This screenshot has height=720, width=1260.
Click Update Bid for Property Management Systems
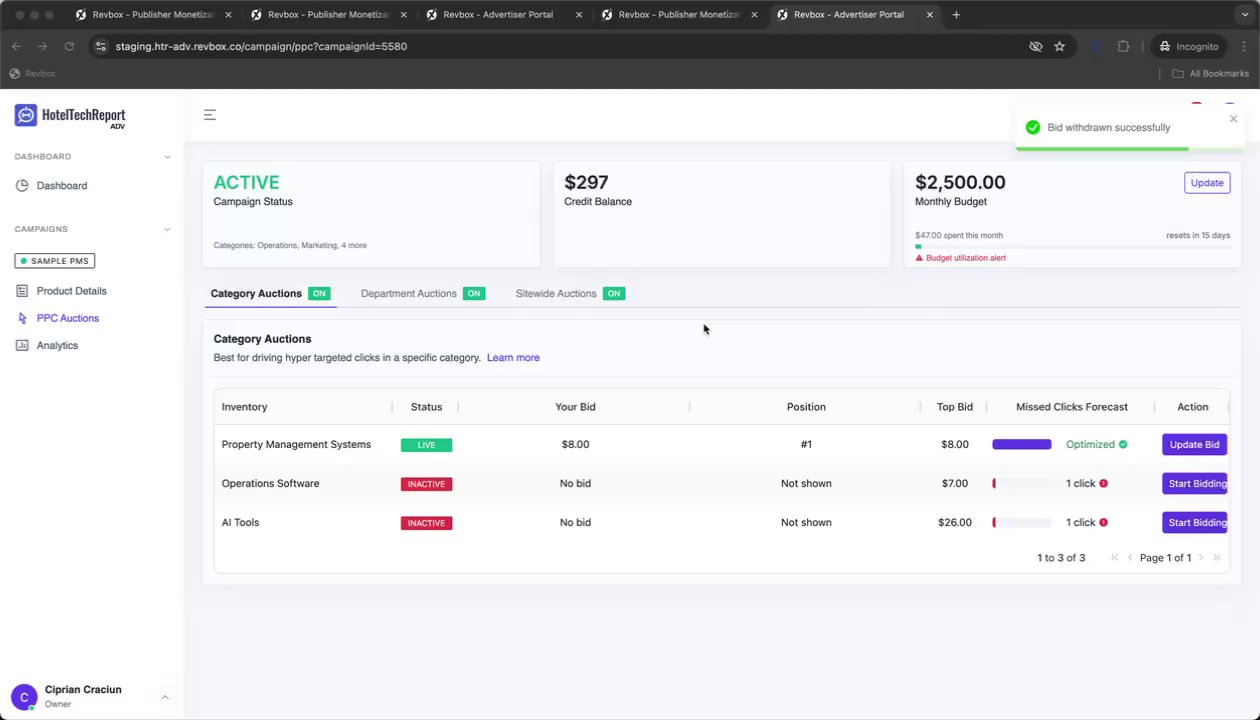click(x=1194, y=444)
